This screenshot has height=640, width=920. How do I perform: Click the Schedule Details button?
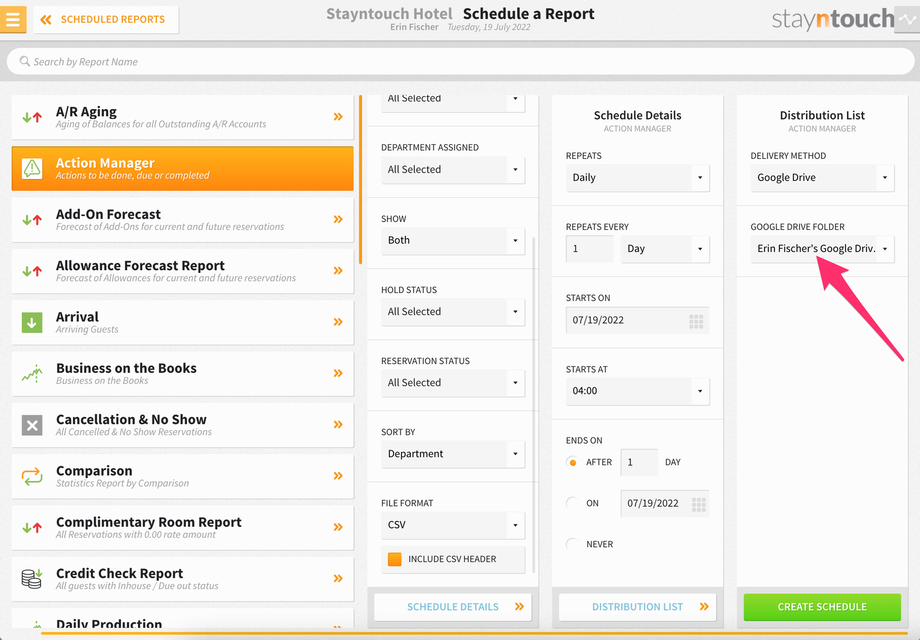453,607
